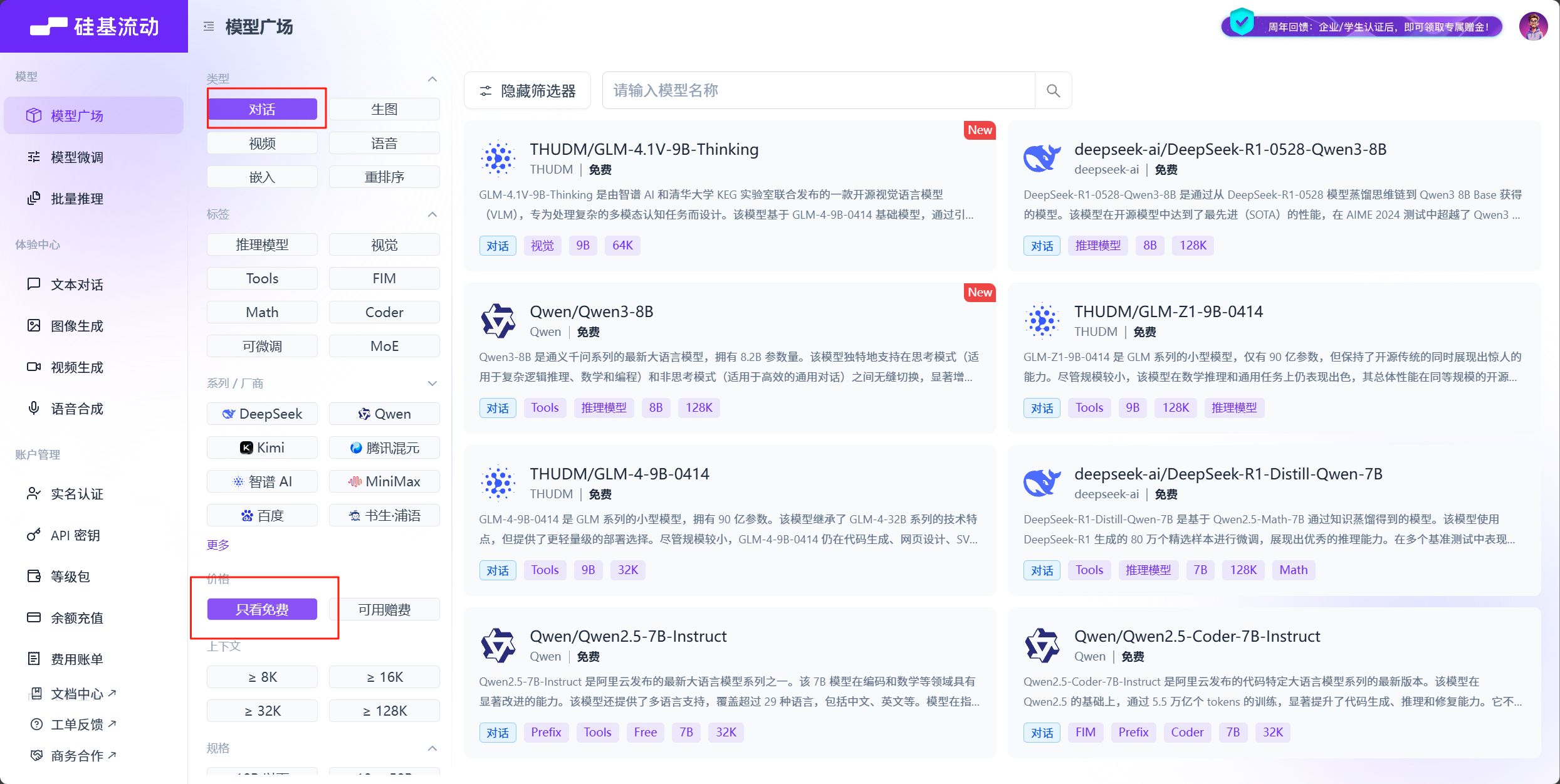Filter by DeepSeek vendor
The image size is (1560, 784).
tap(262, 414)
